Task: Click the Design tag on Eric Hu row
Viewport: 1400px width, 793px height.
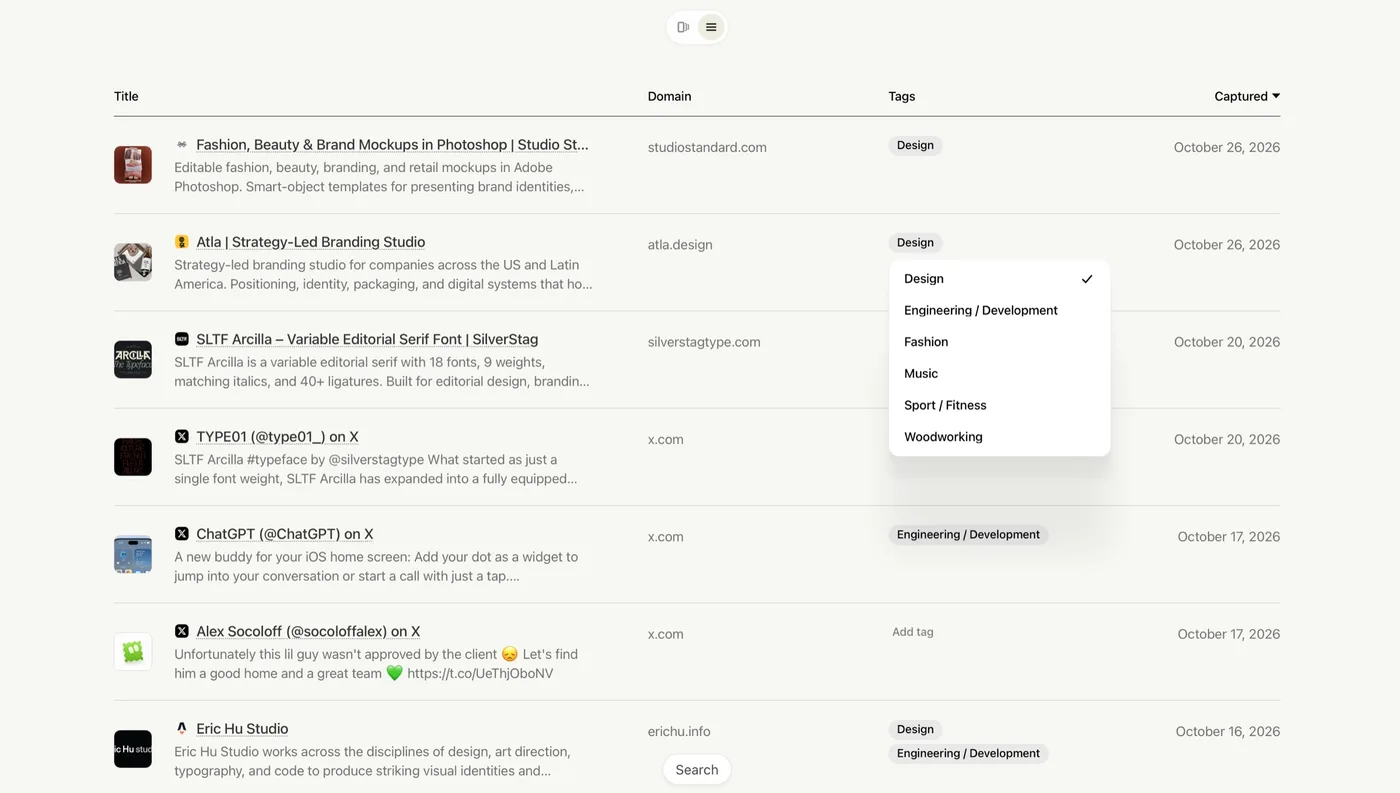Action: pyautogui.click(x=915, y=730)
